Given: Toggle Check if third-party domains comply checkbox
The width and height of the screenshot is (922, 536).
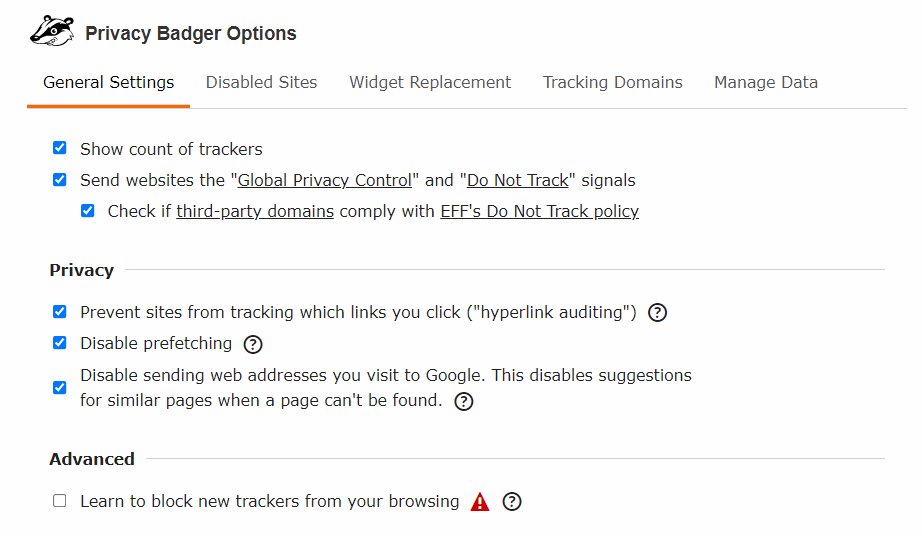Looking at the screenshot, I should (88, 211).
